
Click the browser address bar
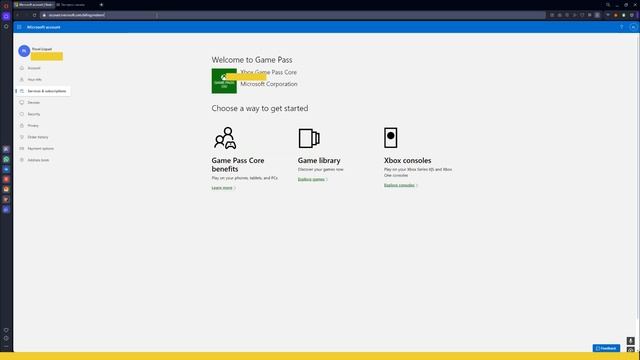point(292,15)
